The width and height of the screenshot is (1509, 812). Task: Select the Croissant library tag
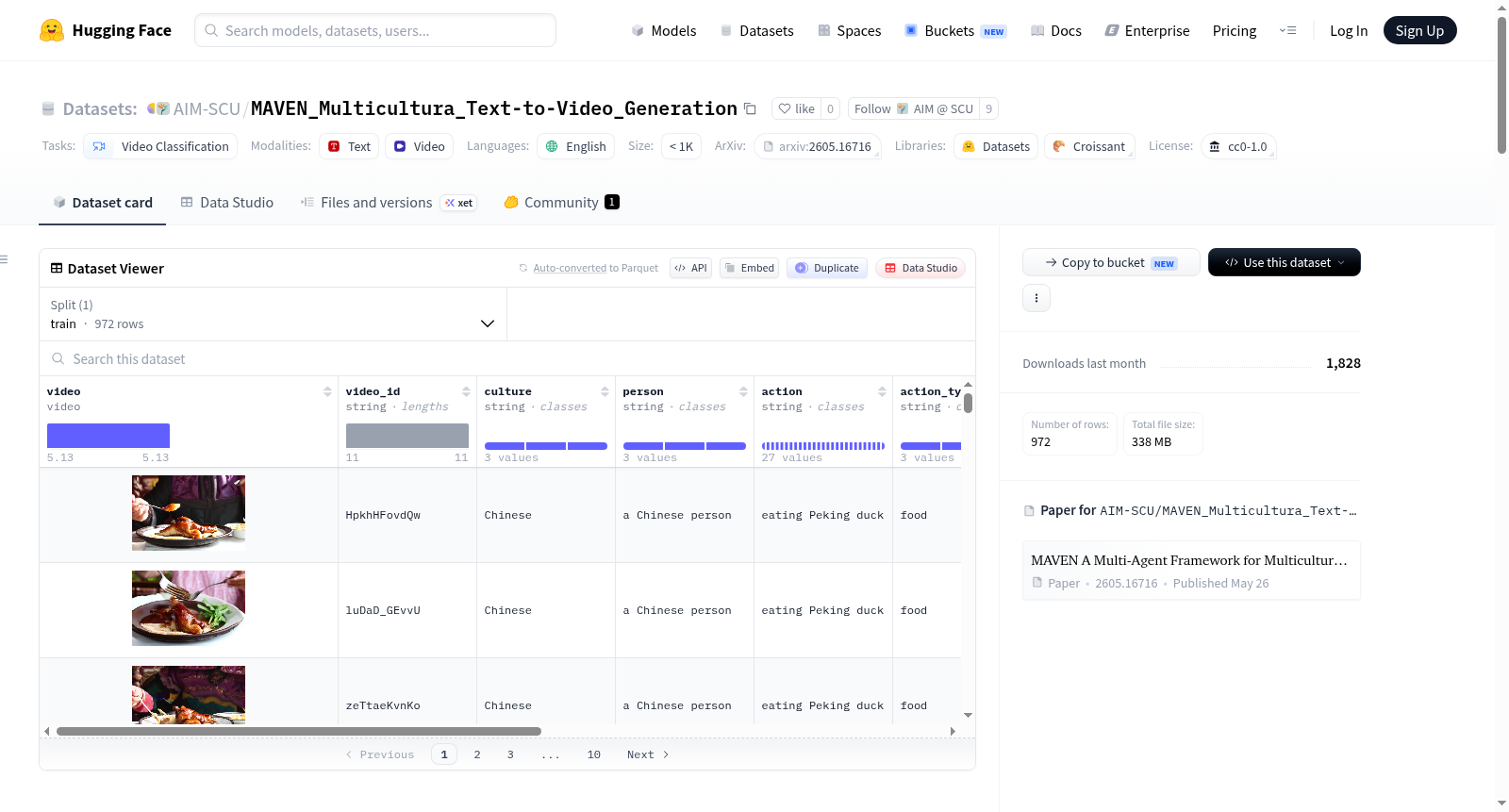click(1088, 146)
